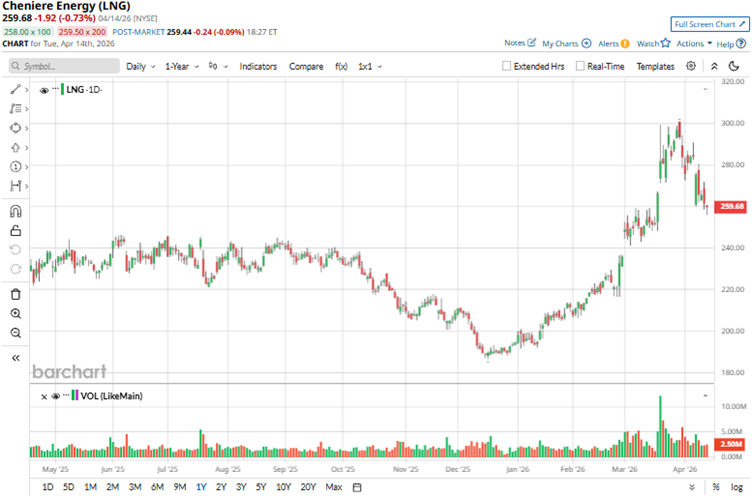752x496 pixels.
Task: Select the 10Y range
Action: click(x=283, y=487)
